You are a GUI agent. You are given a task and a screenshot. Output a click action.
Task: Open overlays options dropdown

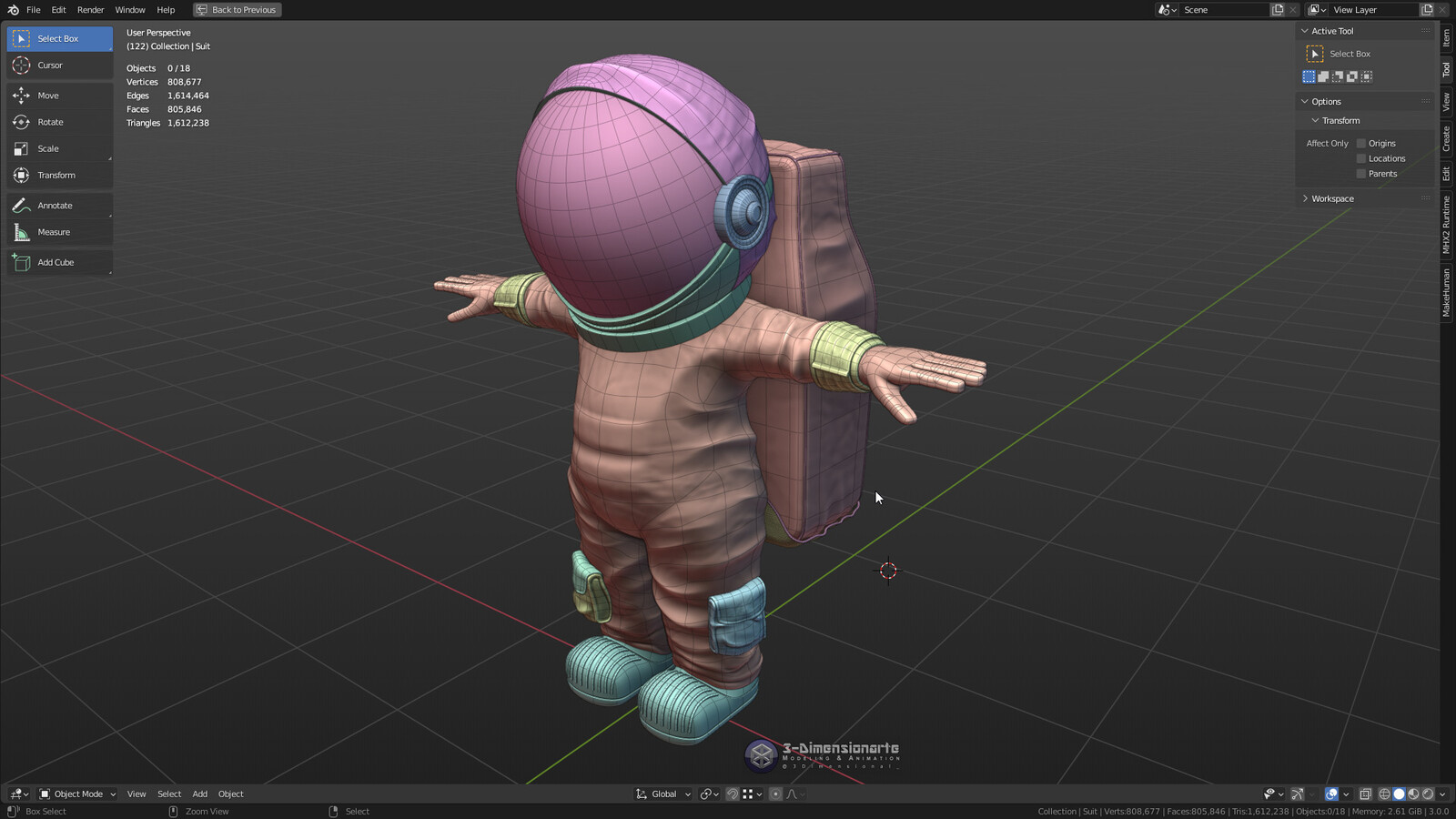pos(1346,794)
